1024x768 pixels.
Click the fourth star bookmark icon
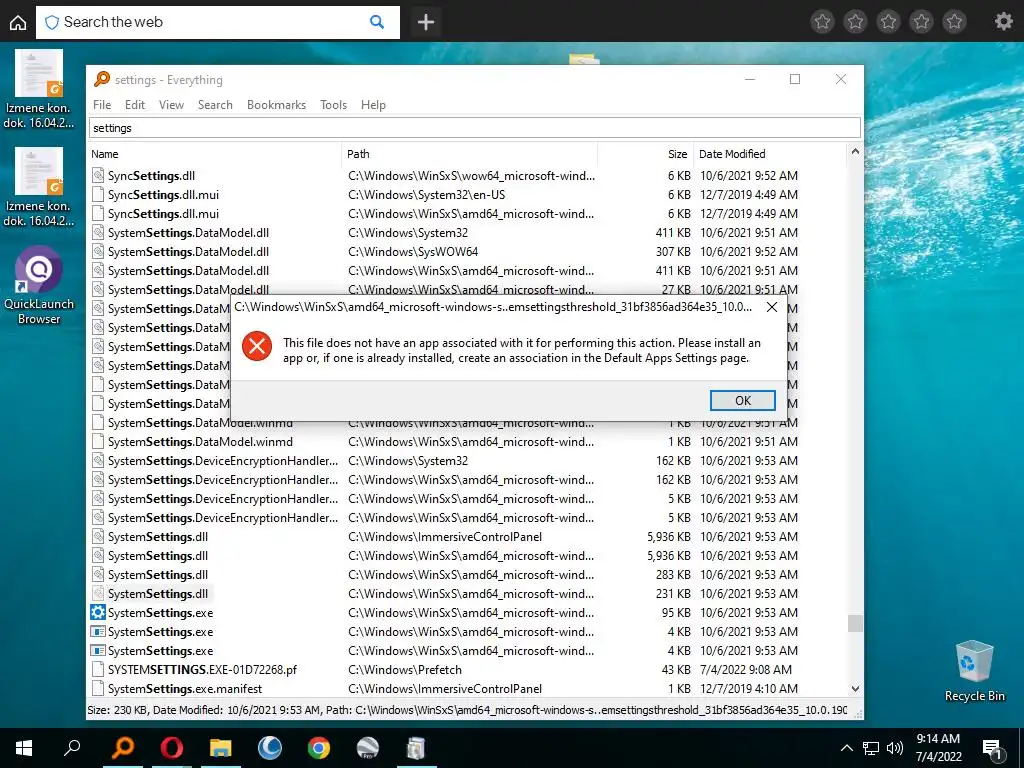(x=921, y=22)
